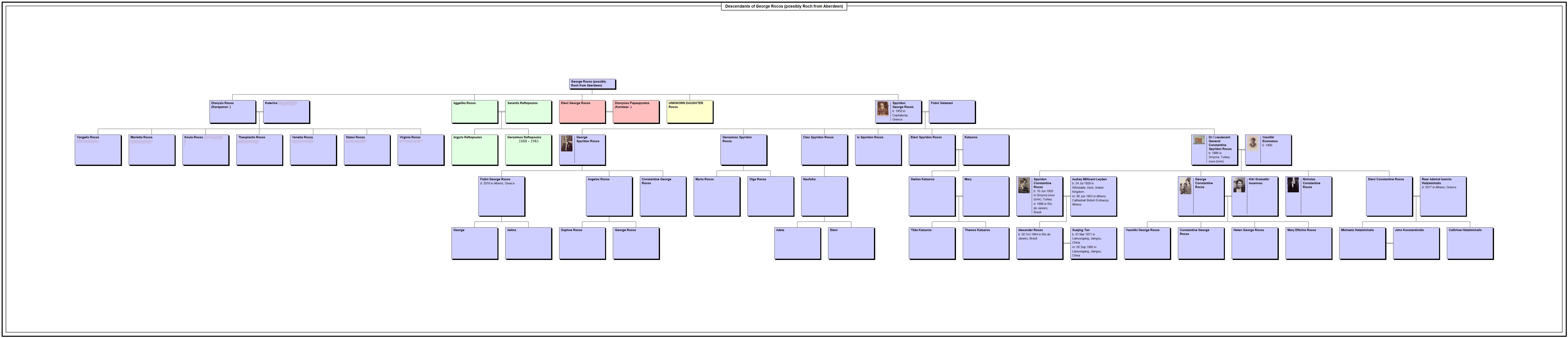Select the Xuejing Tan box

(x=1093, y=243)
